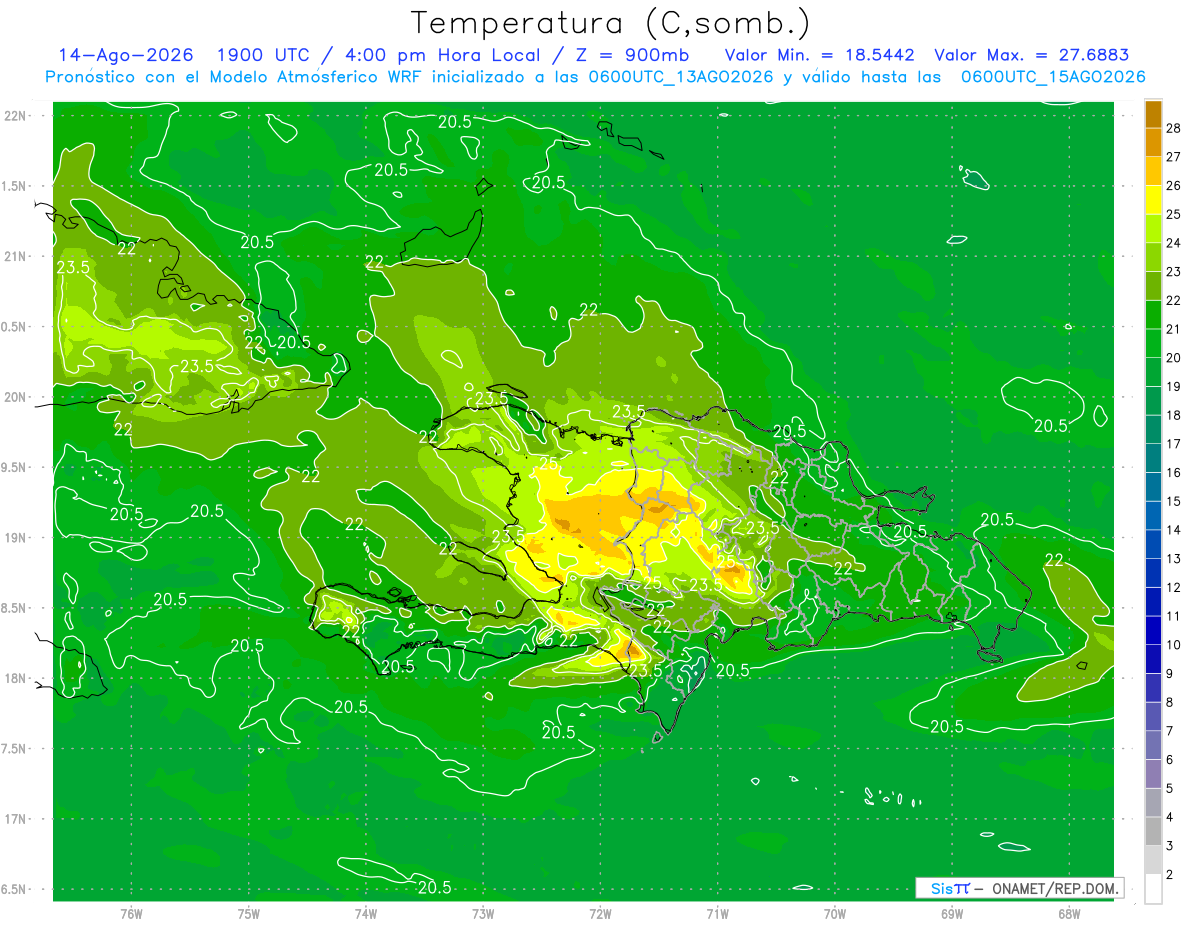1200x927 pixels.
Task: Click the "68W" longitude axis label
Action: [x=1069, y=913]
